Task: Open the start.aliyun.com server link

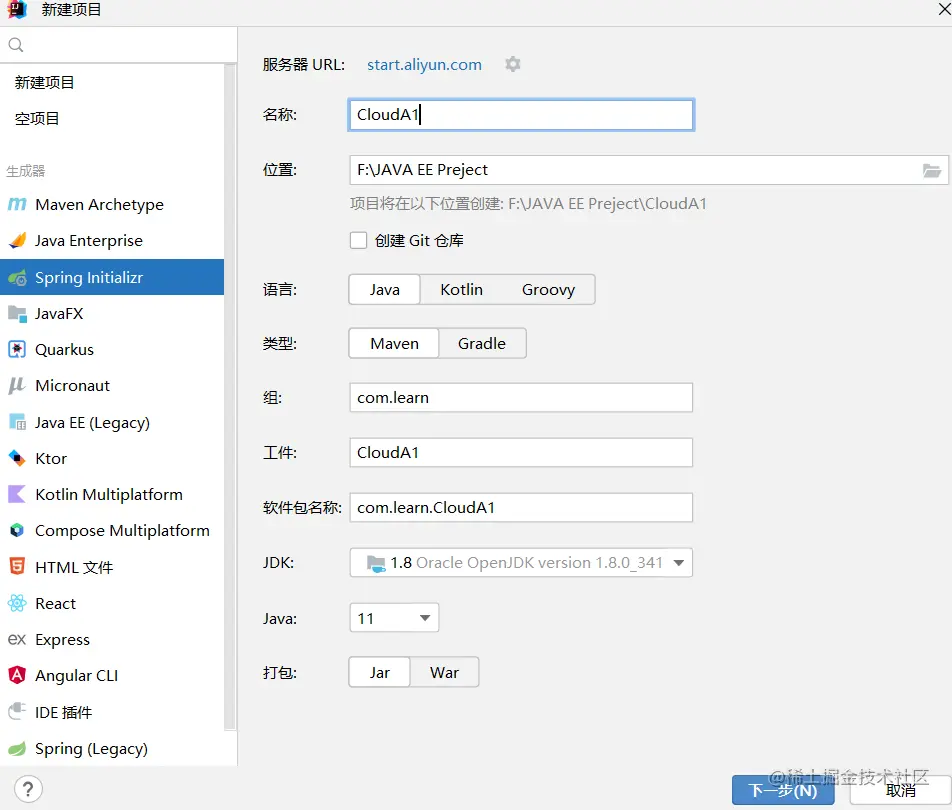Action: (x=424, y=64)
